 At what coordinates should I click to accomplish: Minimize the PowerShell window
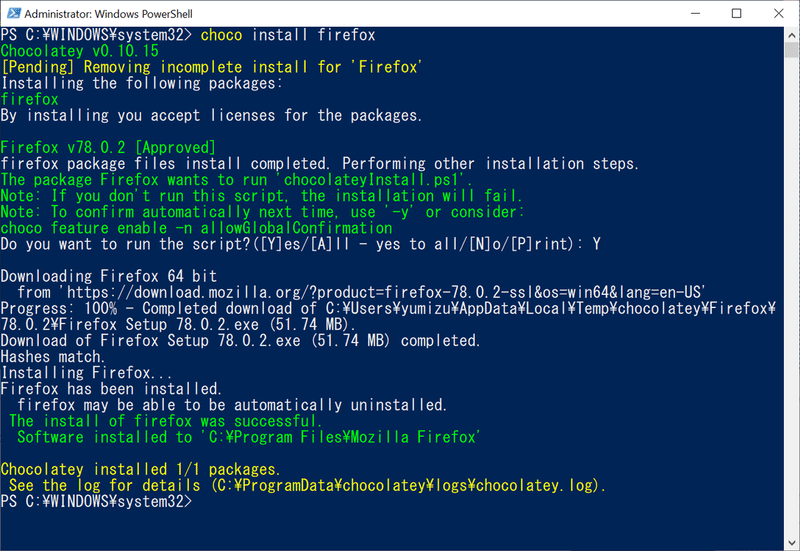point(695,13)
